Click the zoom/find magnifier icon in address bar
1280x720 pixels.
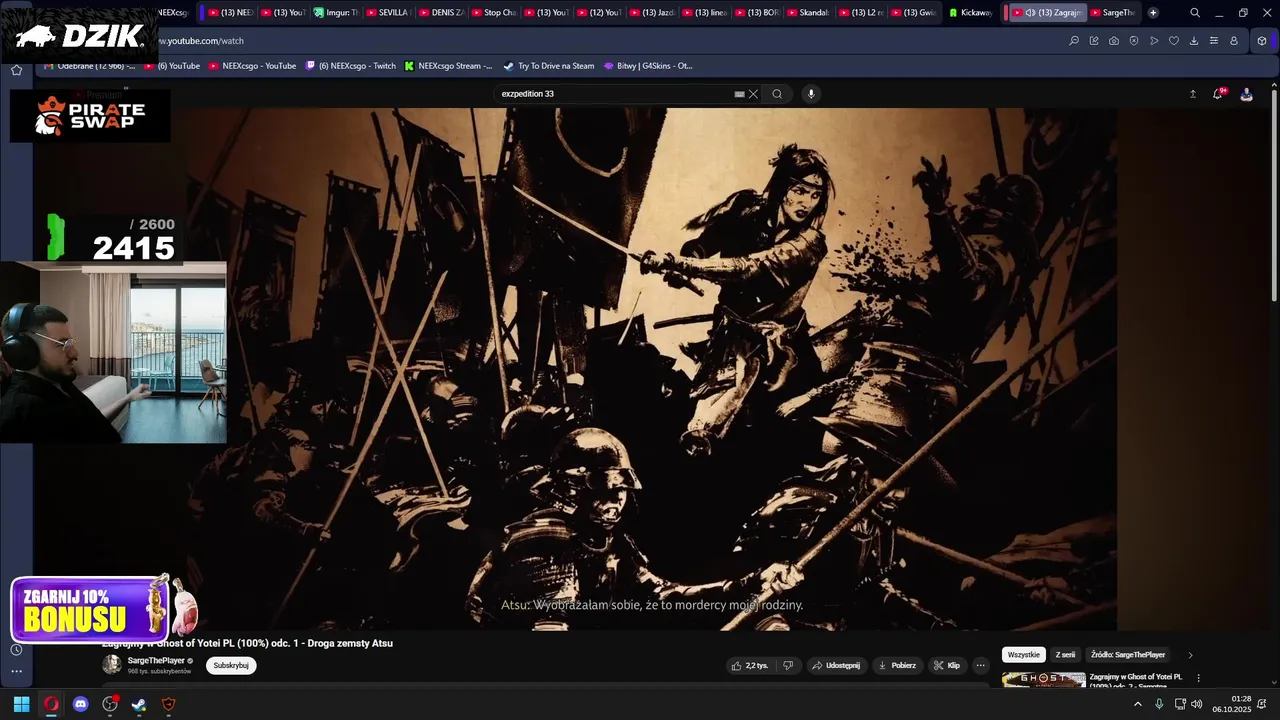1074,41
